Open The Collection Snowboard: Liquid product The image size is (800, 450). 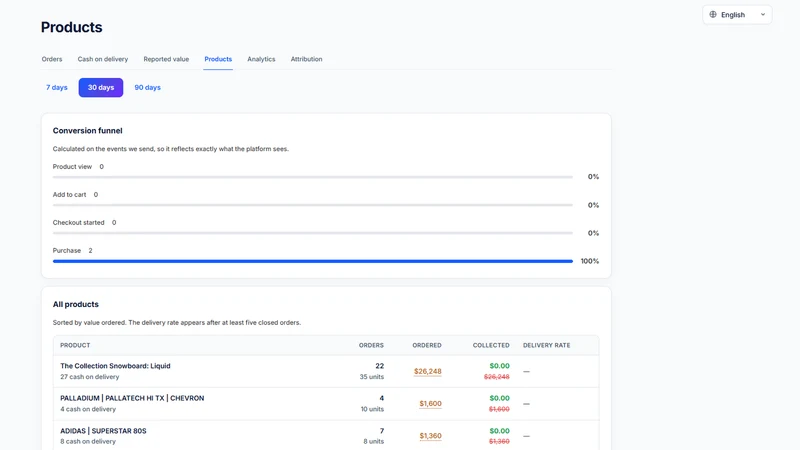(115, 366)
